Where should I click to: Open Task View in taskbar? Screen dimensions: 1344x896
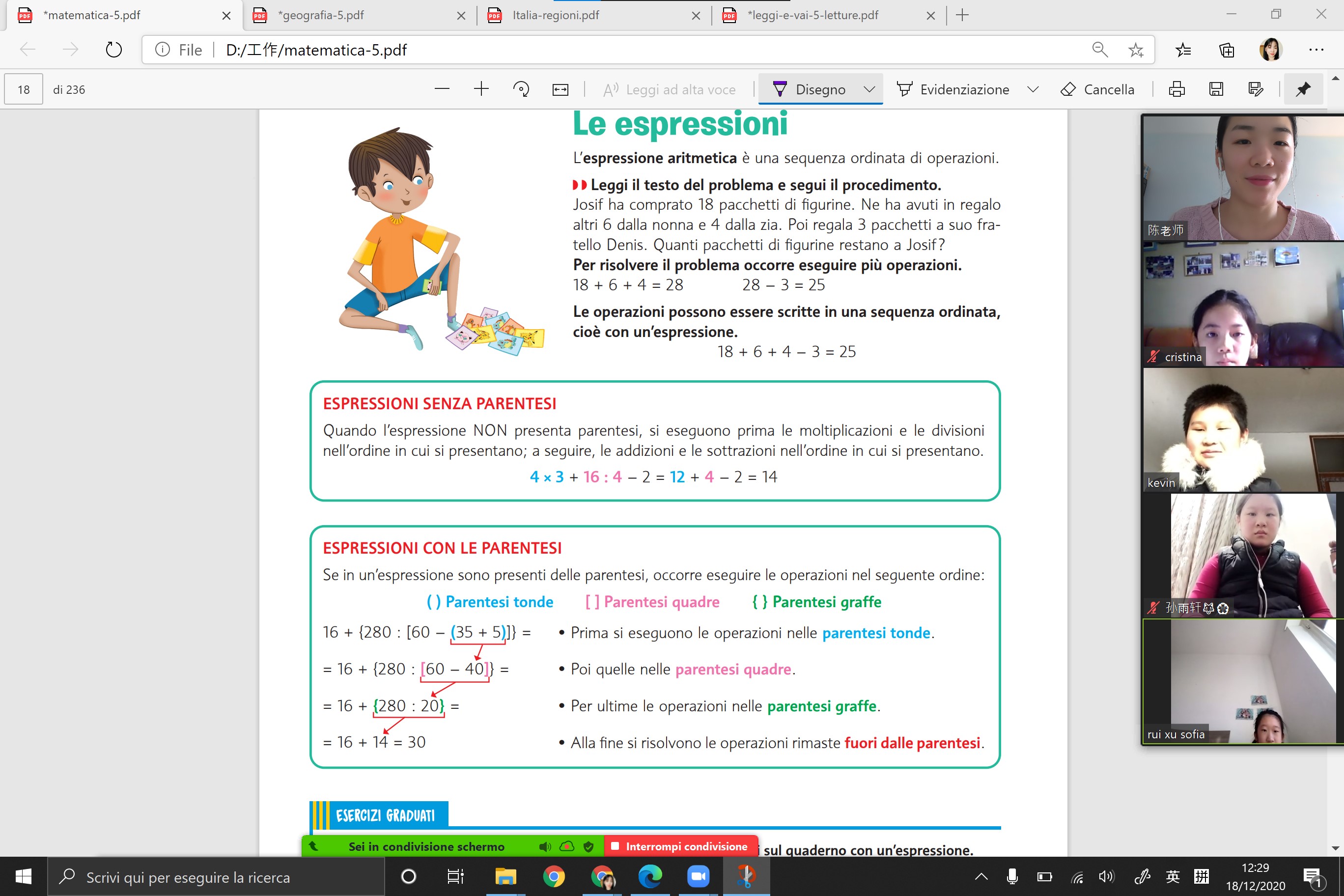[455, 876]
